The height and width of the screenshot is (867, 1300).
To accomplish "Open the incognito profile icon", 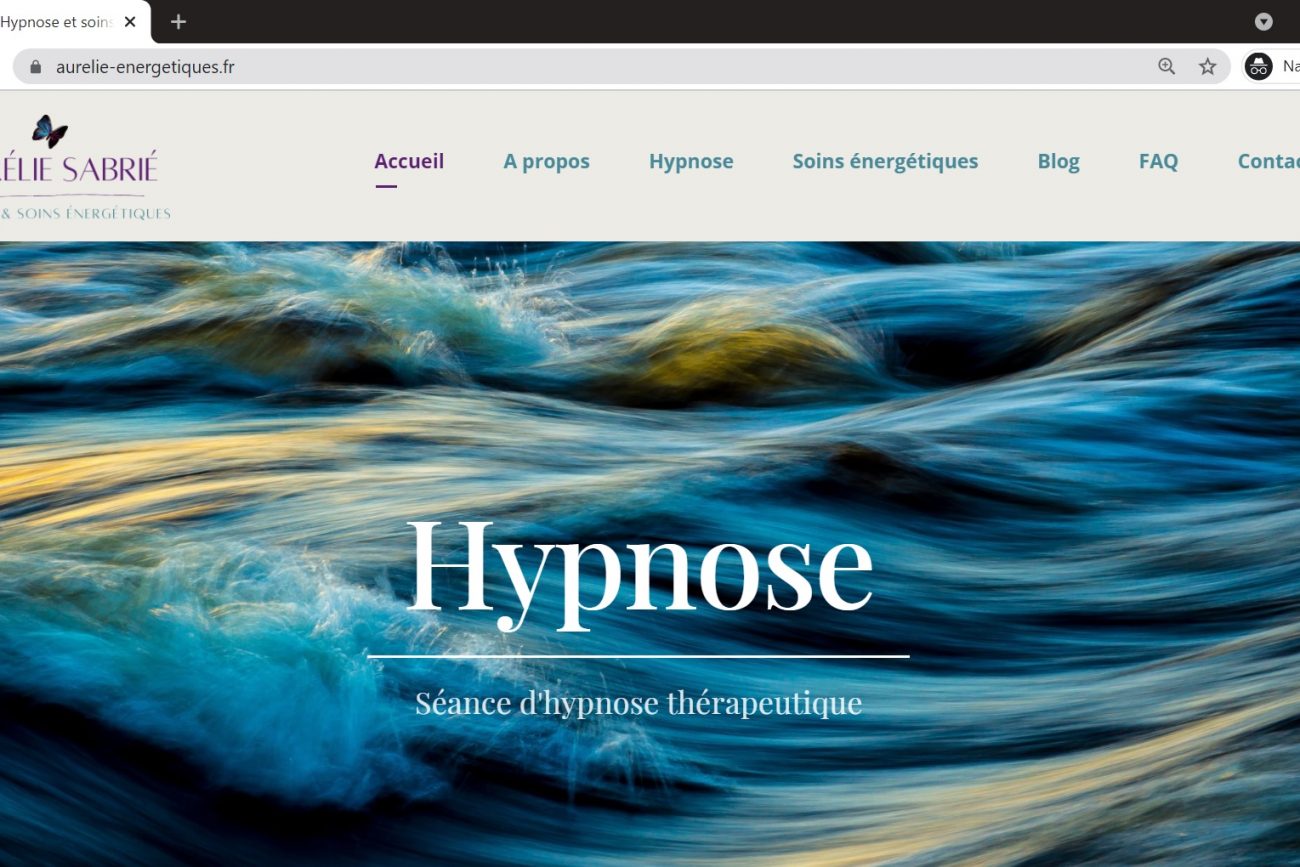I will 1258,67.
